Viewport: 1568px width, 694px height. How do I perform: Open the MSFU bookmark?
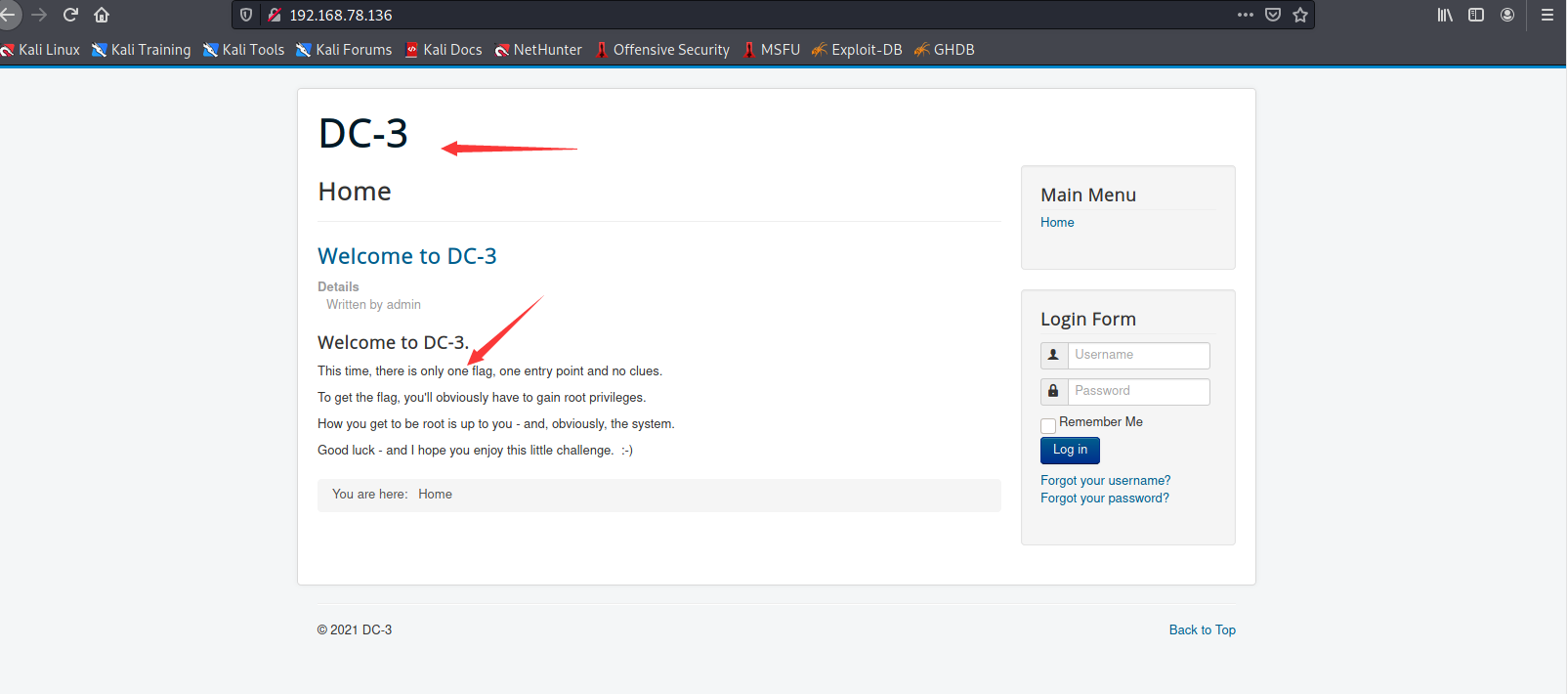click(771, 50)
